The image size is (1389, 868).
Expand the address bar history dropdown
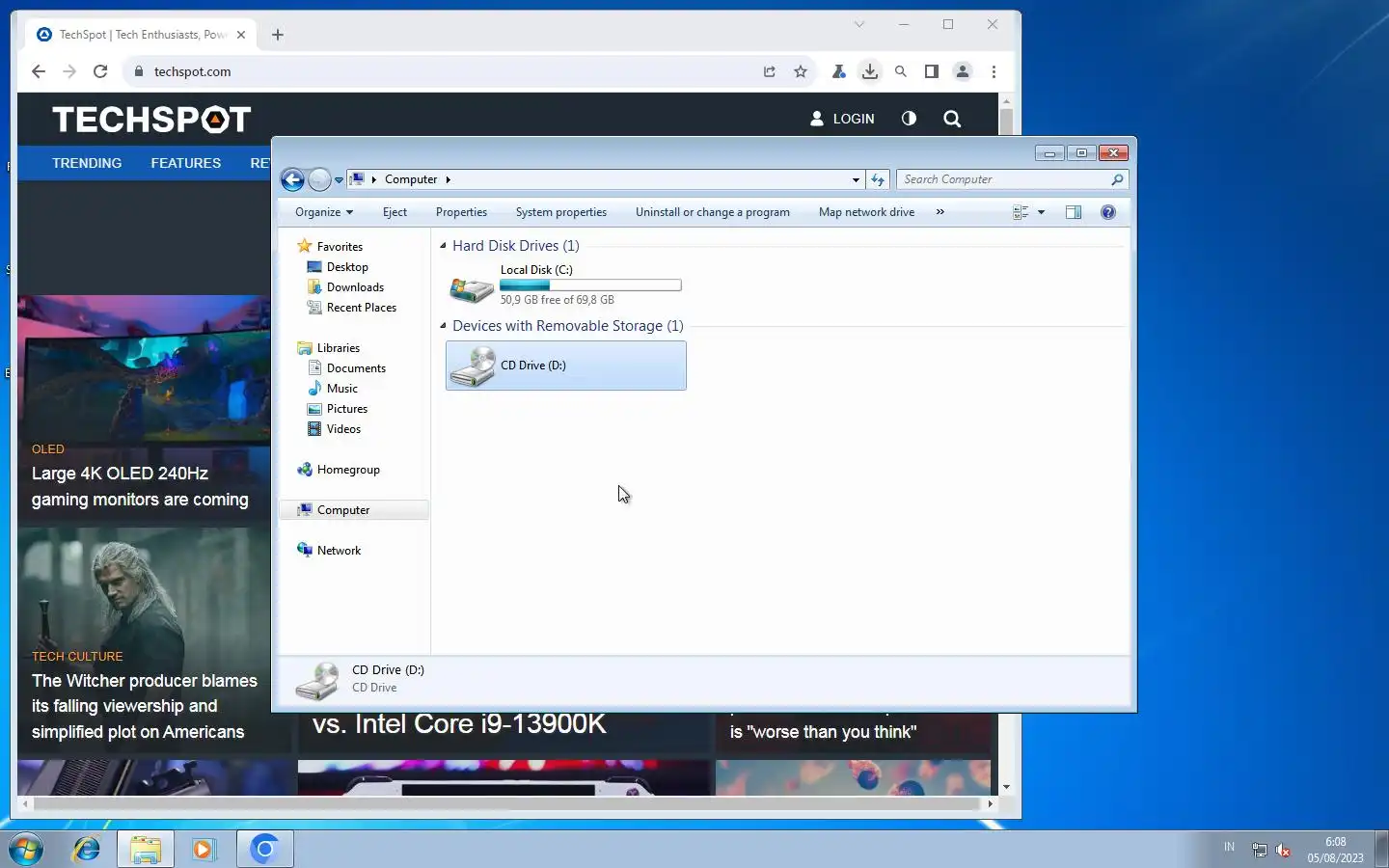click(x=856, y=179)
